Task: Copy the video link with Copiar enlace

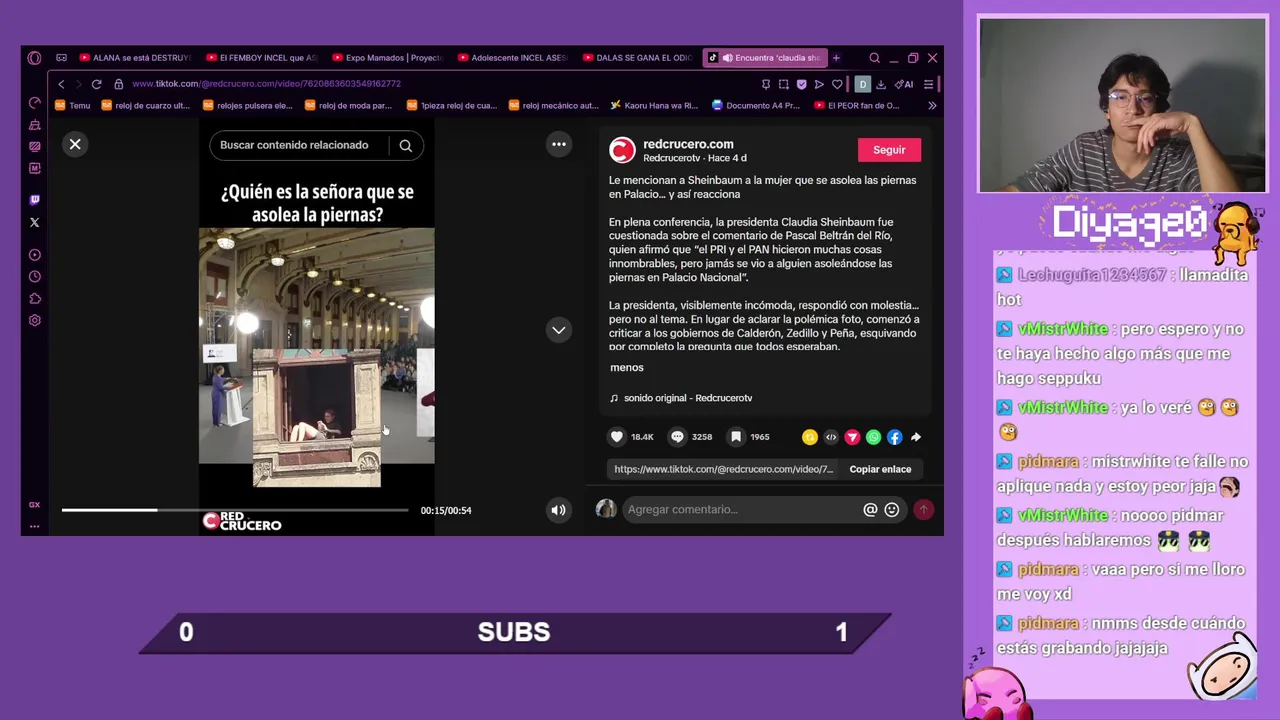Action: [x=880, y=469]
